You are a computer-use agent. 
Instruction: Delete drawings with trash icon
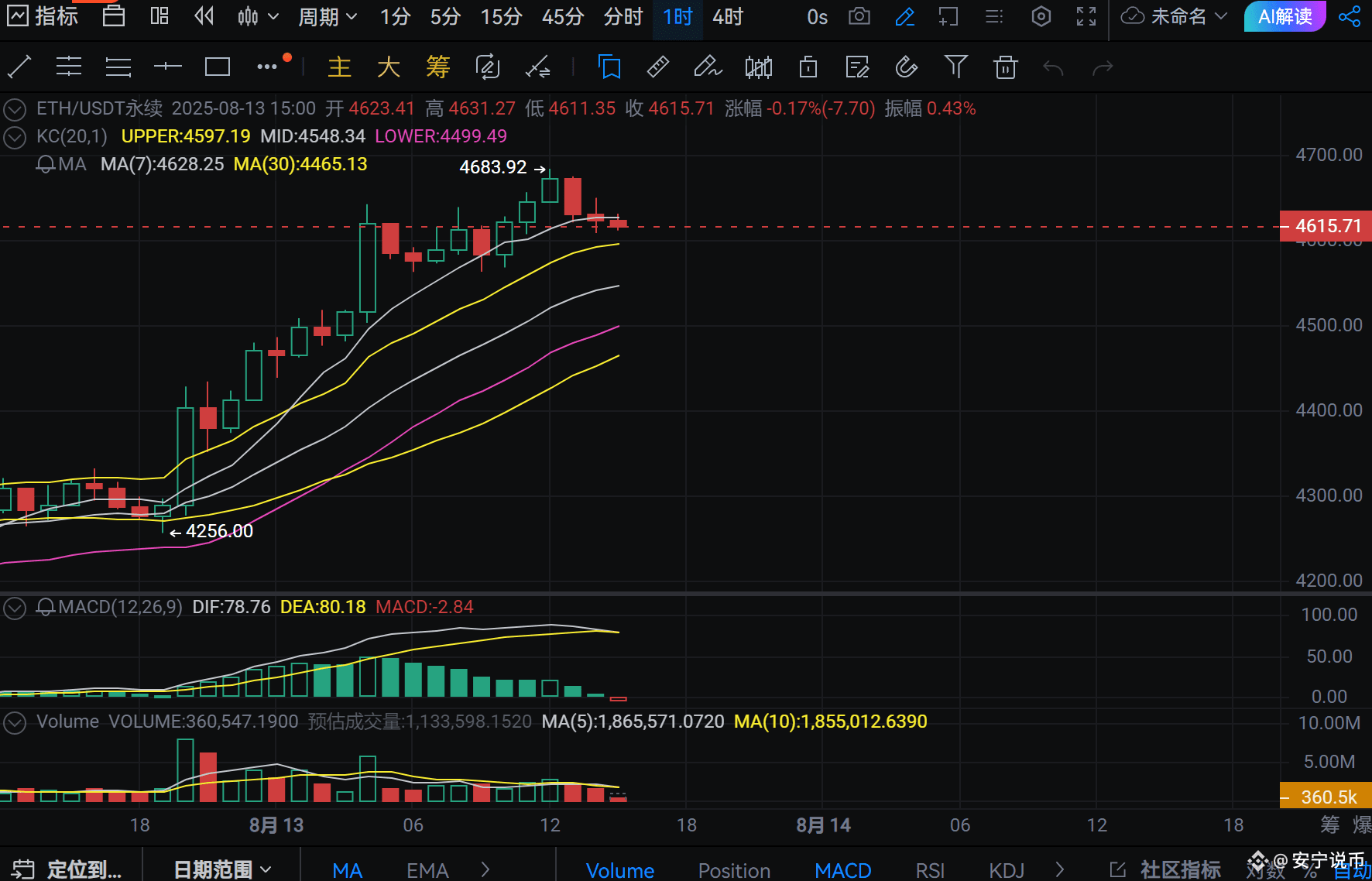1005,67
